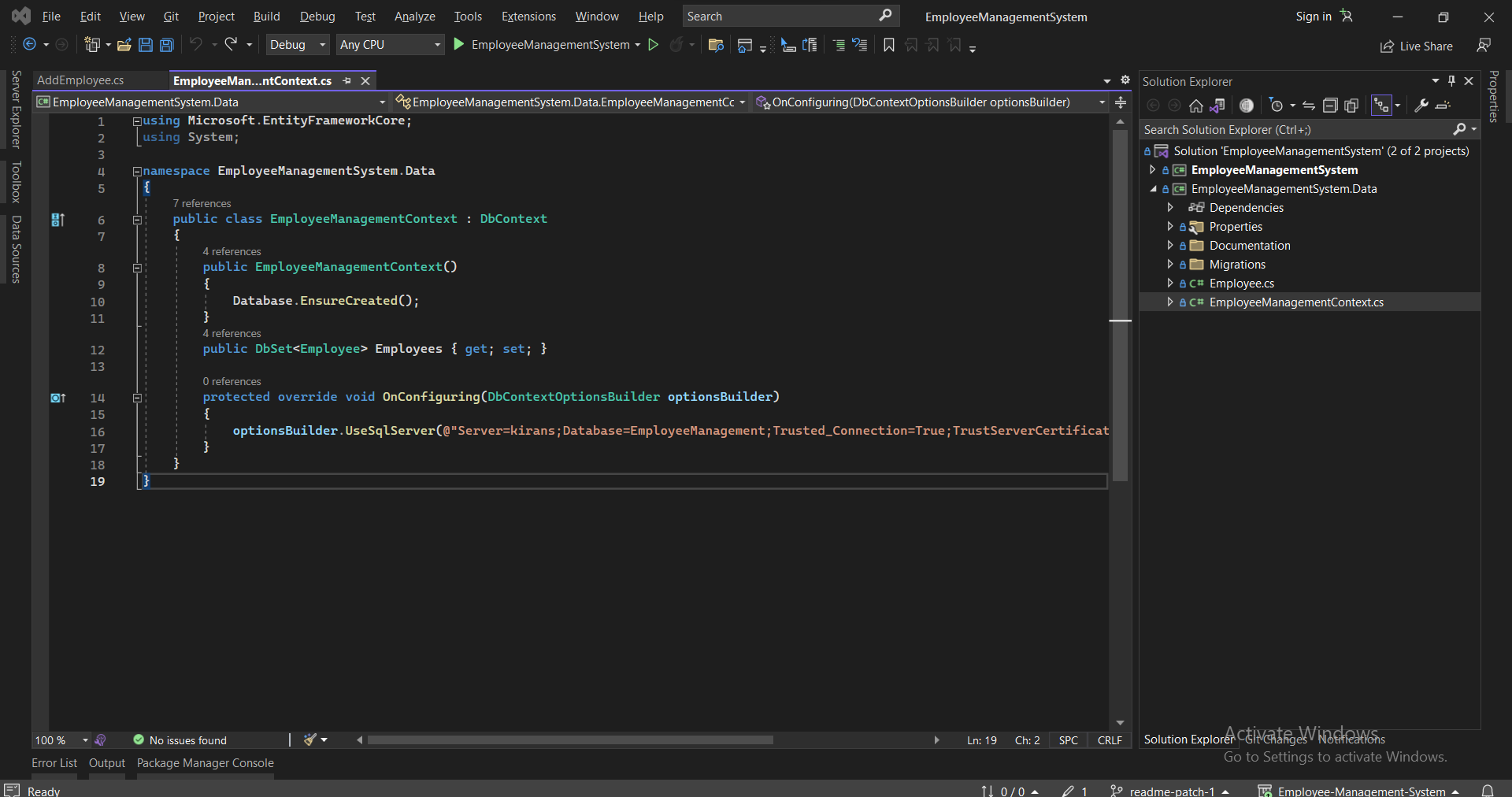Open the Error List panel button
Viewport: 1512px width, 797px height.
point(54,763)
